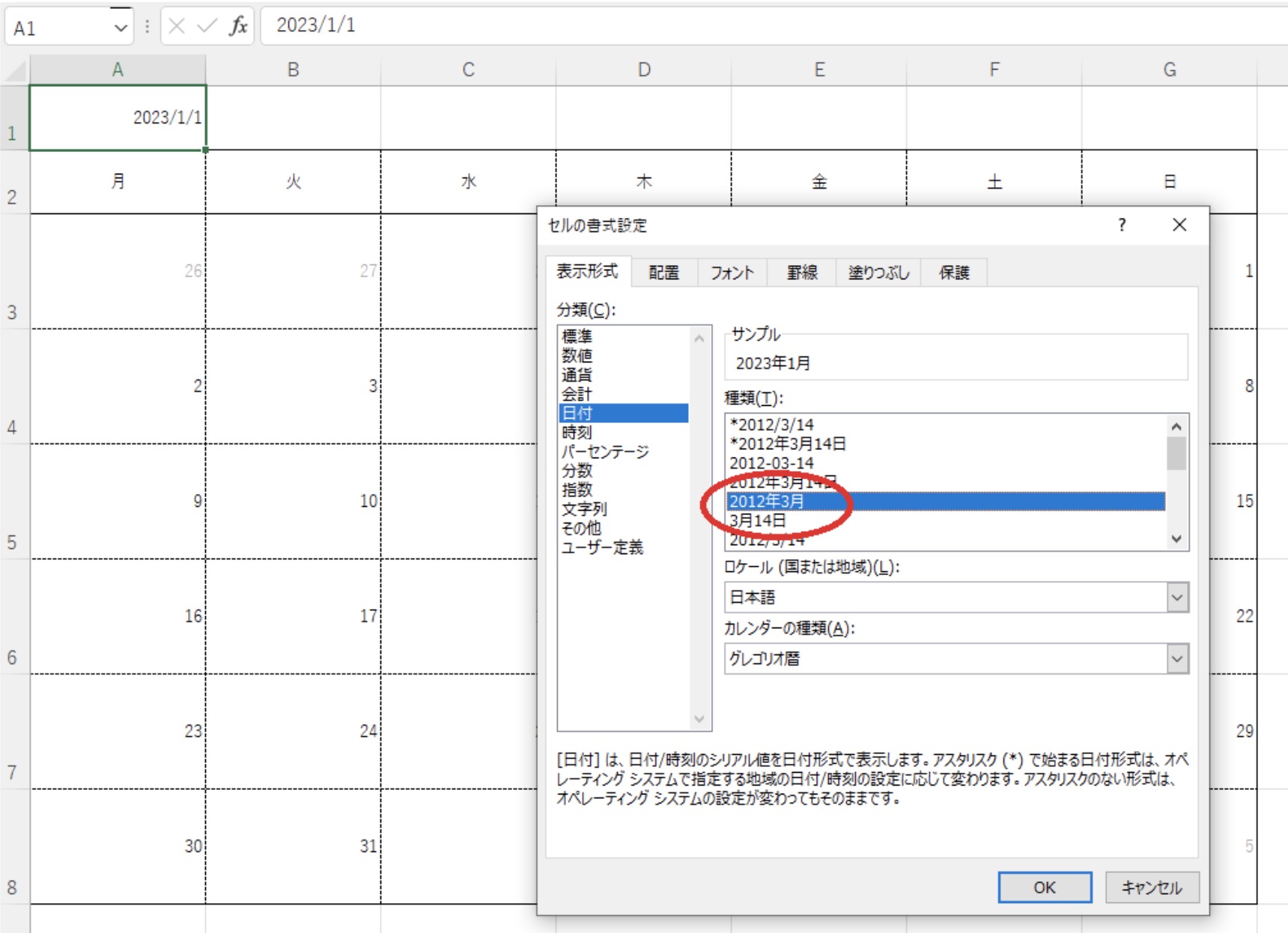Screen dimensions: 1288x933
Task: Select column B header
Action: (x=294, y=70)
